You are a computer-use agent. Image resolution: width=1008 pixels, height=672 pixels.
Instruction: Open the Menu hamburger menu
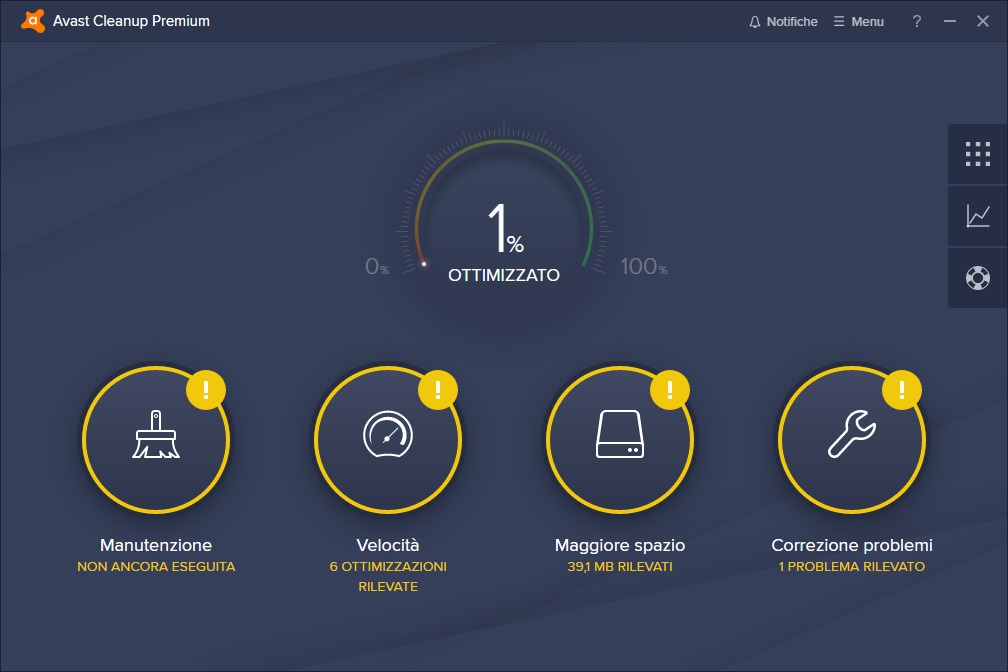[858, 21]
